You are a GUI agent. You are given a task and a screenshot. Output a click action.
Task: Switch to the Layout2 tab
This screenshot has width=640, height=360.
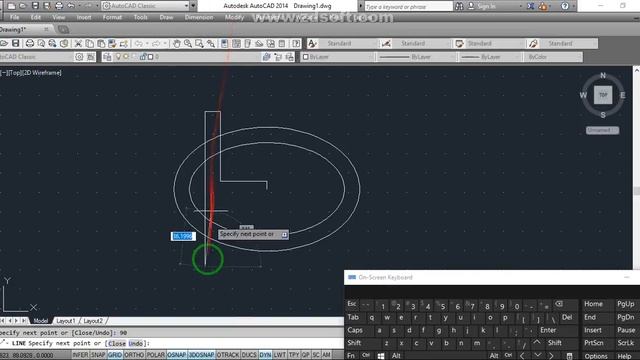tap(93, 321)
